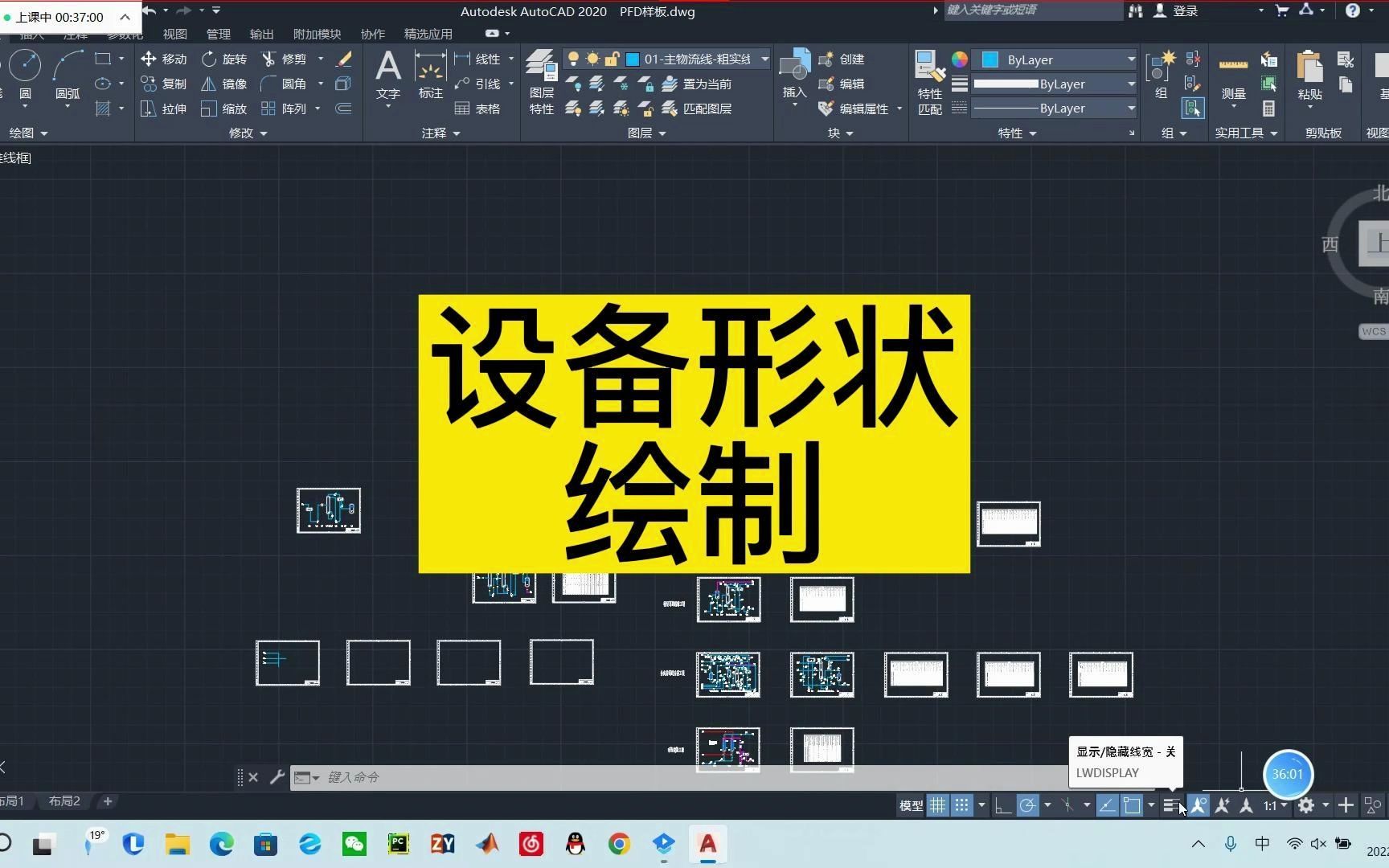Click the WeChat taskbar icon
The image size is (1389, 868).
click(354, 844)
